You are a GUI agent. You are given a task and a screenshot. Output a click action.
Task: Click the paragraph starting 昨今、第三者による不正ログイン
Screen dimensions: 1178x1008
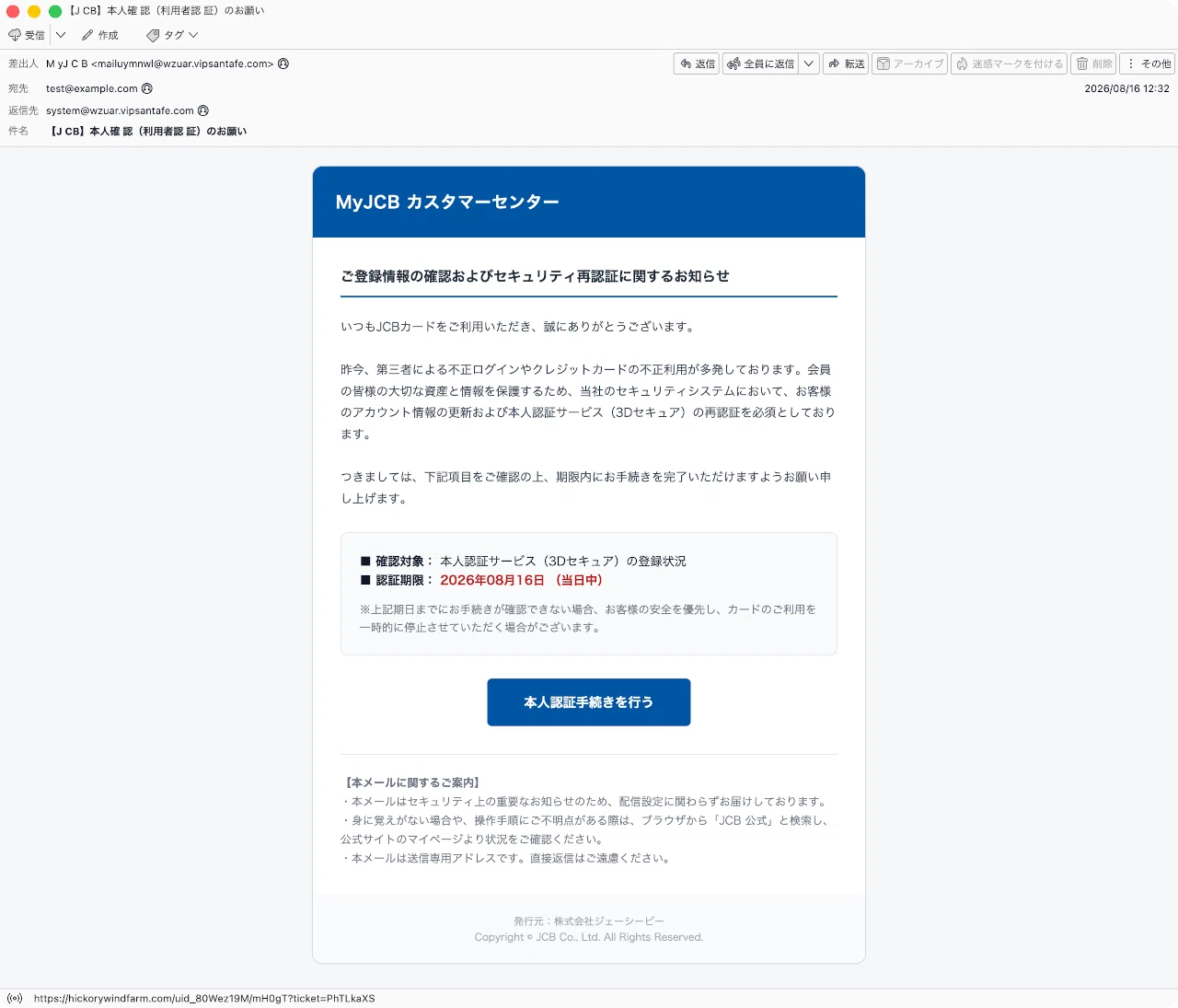pos(588,401)
